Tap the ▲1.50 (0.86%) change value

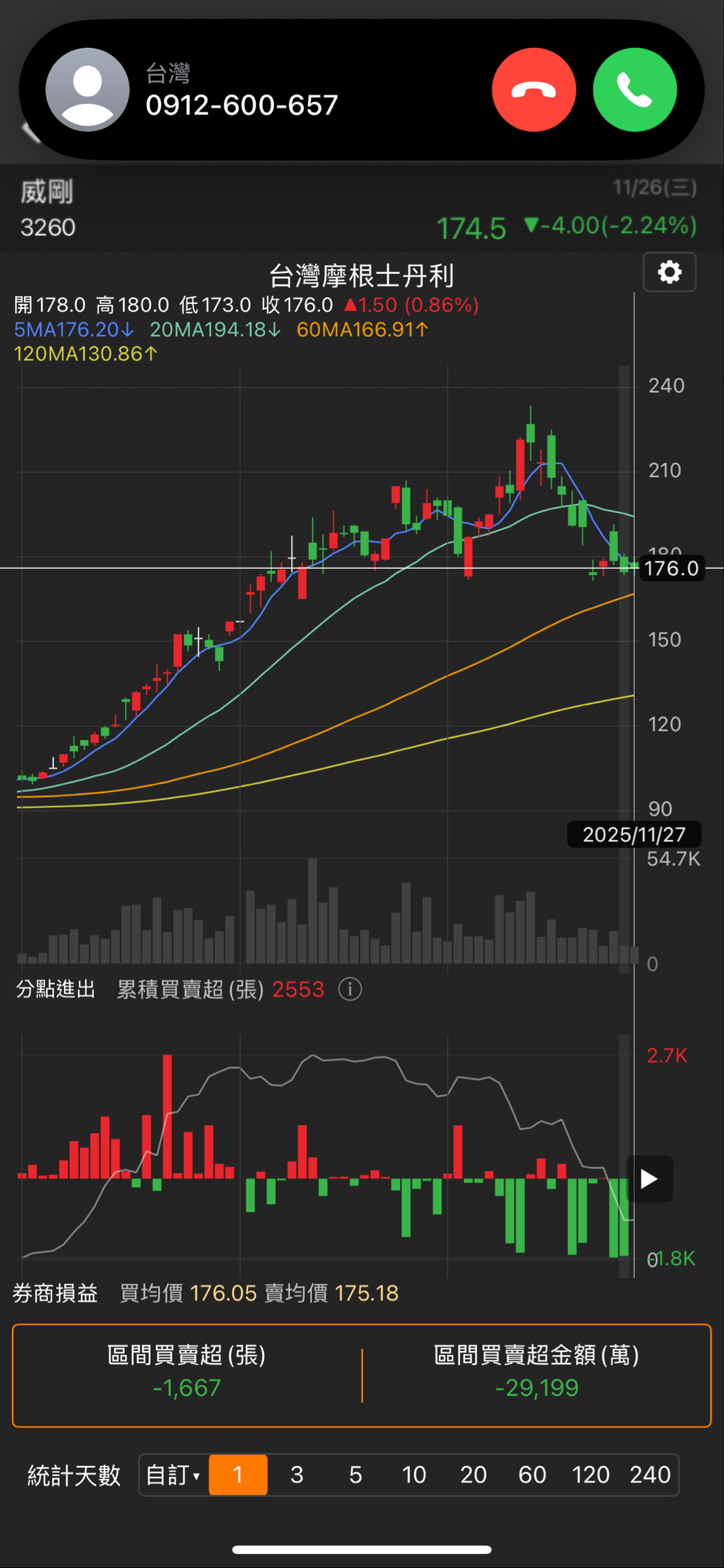411,305
